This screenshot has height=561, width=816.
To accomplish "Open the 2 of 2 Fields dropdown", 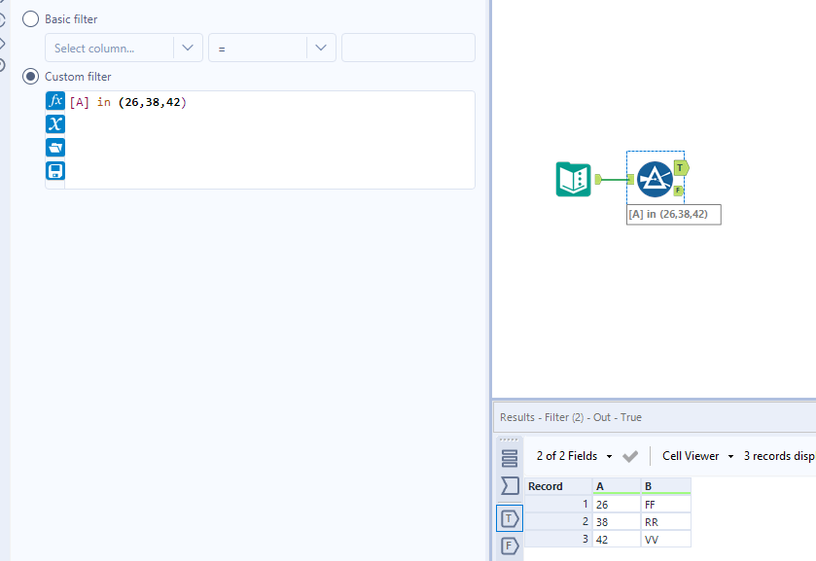I will pyautogui.click(x=574, y=456).
